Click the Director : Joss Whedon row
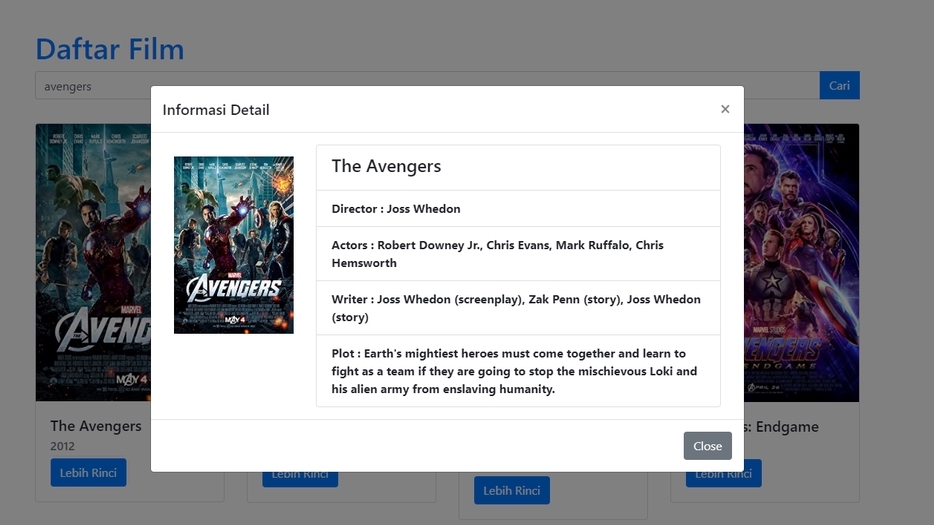 pos(518,209)
